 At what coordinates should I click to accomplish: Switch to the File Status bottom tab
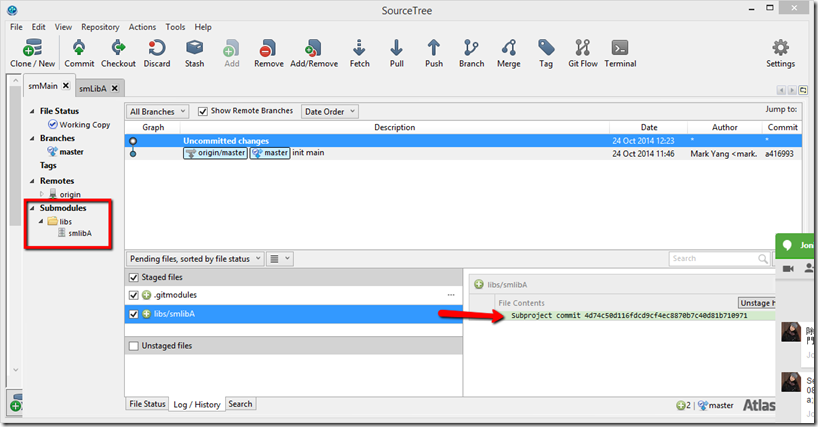coord(147,404)
